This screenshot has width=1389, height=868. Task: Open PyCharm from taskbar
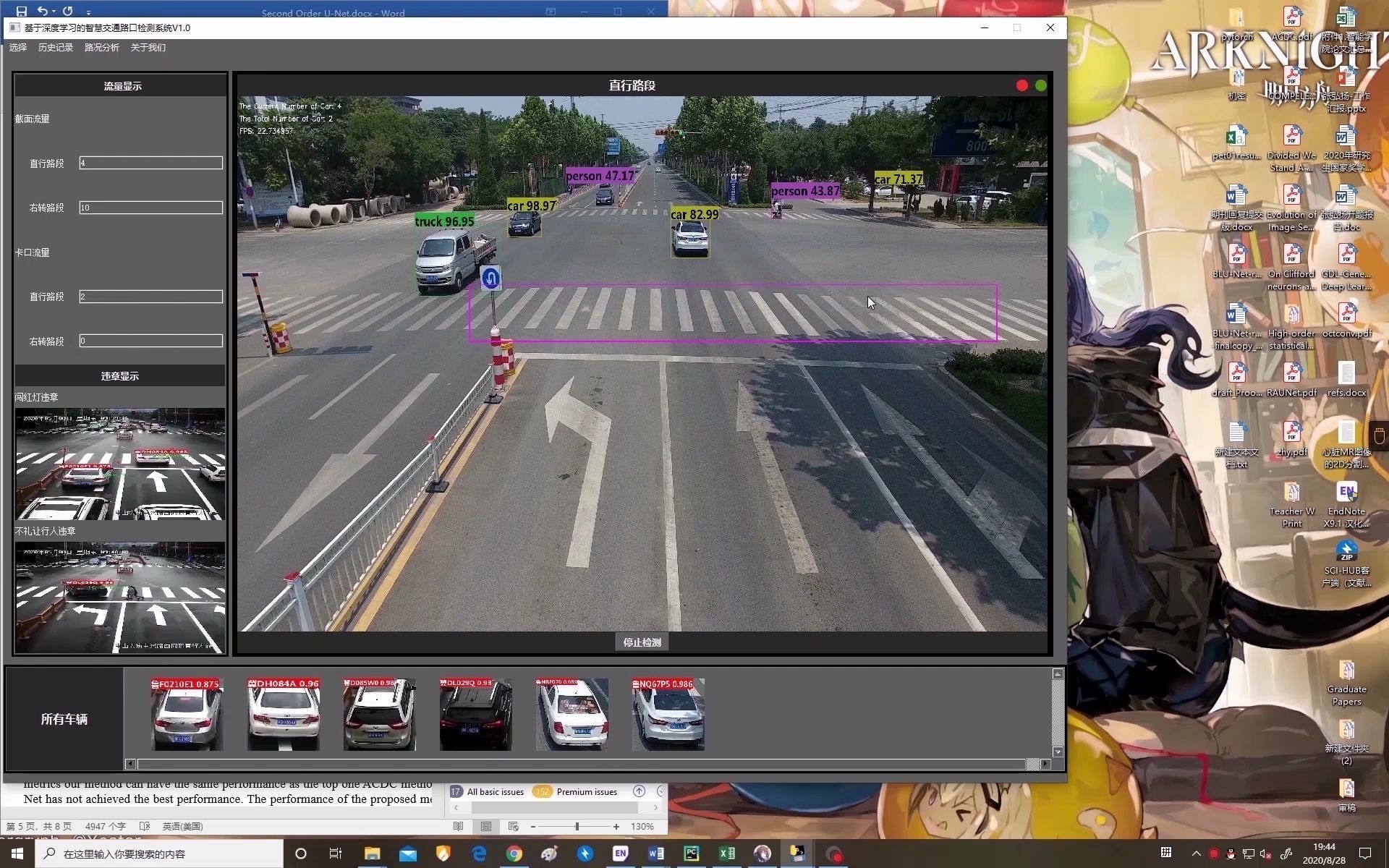(x=692, y=854)
